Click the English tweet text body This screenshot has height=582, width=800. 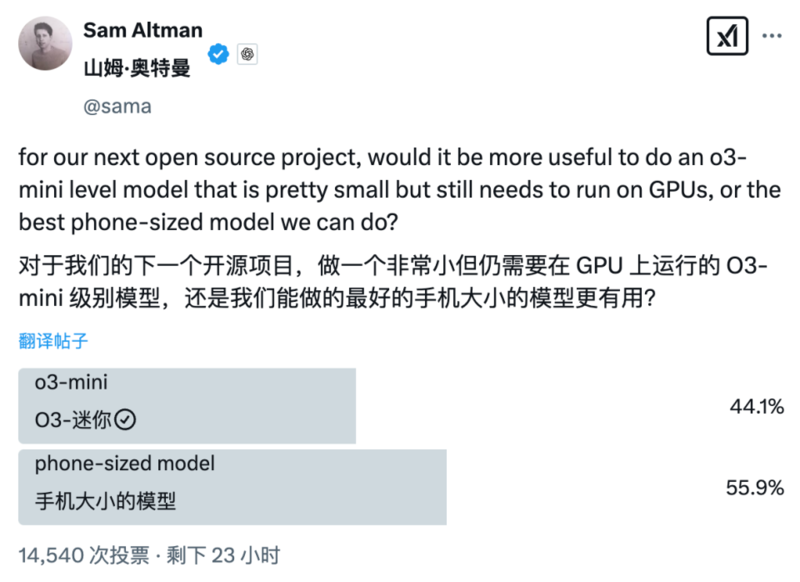[399, 190]
